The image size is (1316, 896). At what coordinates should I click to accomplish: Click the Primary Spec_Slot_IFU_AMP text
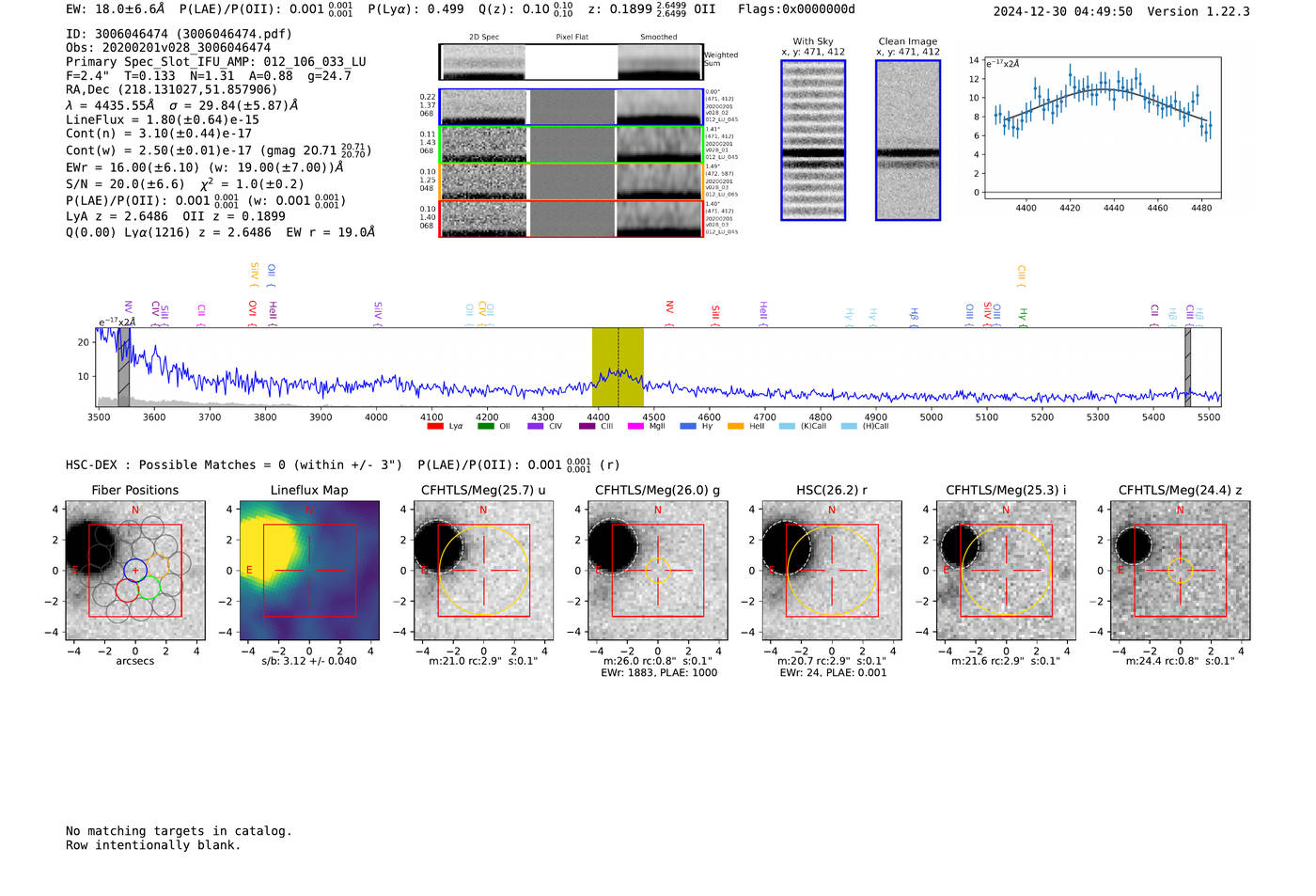pyautogui.click(x=216, y=62)
